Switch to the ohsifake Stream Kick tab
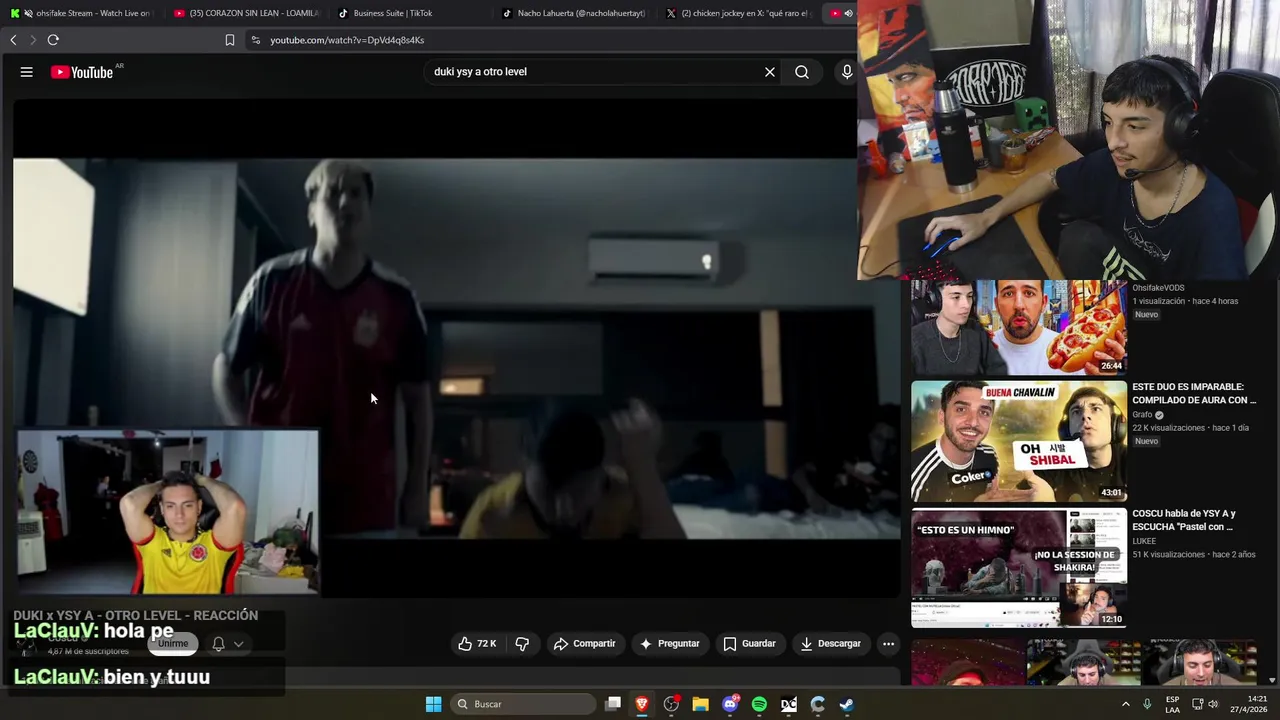The width and height of the screenshot is (1280, 720). (82, 13)
